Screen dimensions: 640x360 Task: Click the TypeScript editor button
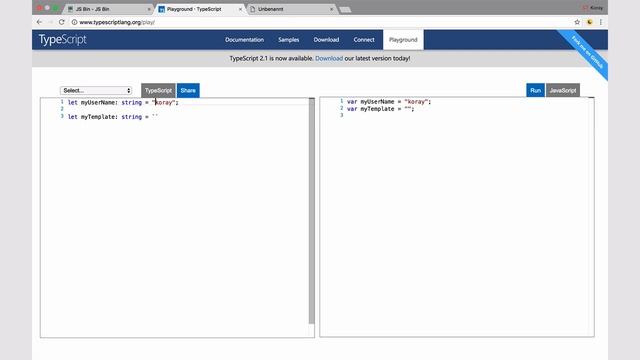point(158,91)
